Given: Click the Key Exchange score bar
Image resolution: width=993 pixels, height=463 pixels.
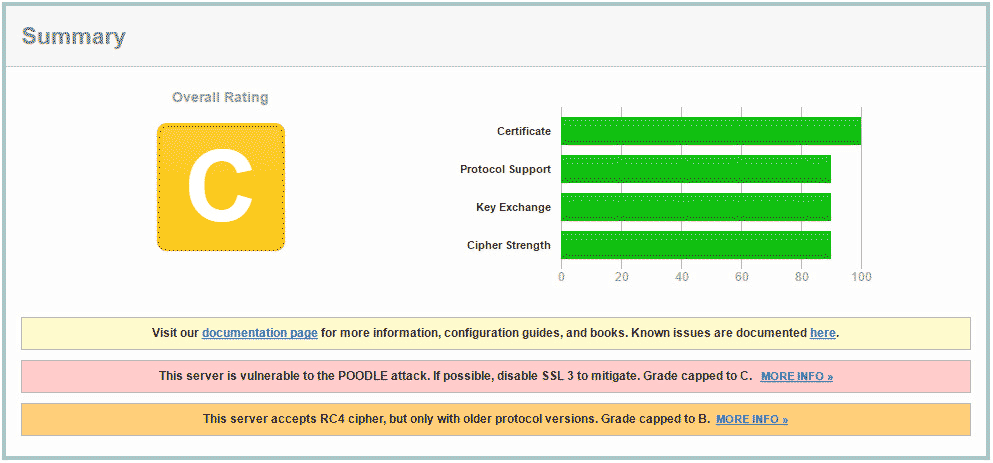Looking at the screenshot, I should [x=696, y=207].
